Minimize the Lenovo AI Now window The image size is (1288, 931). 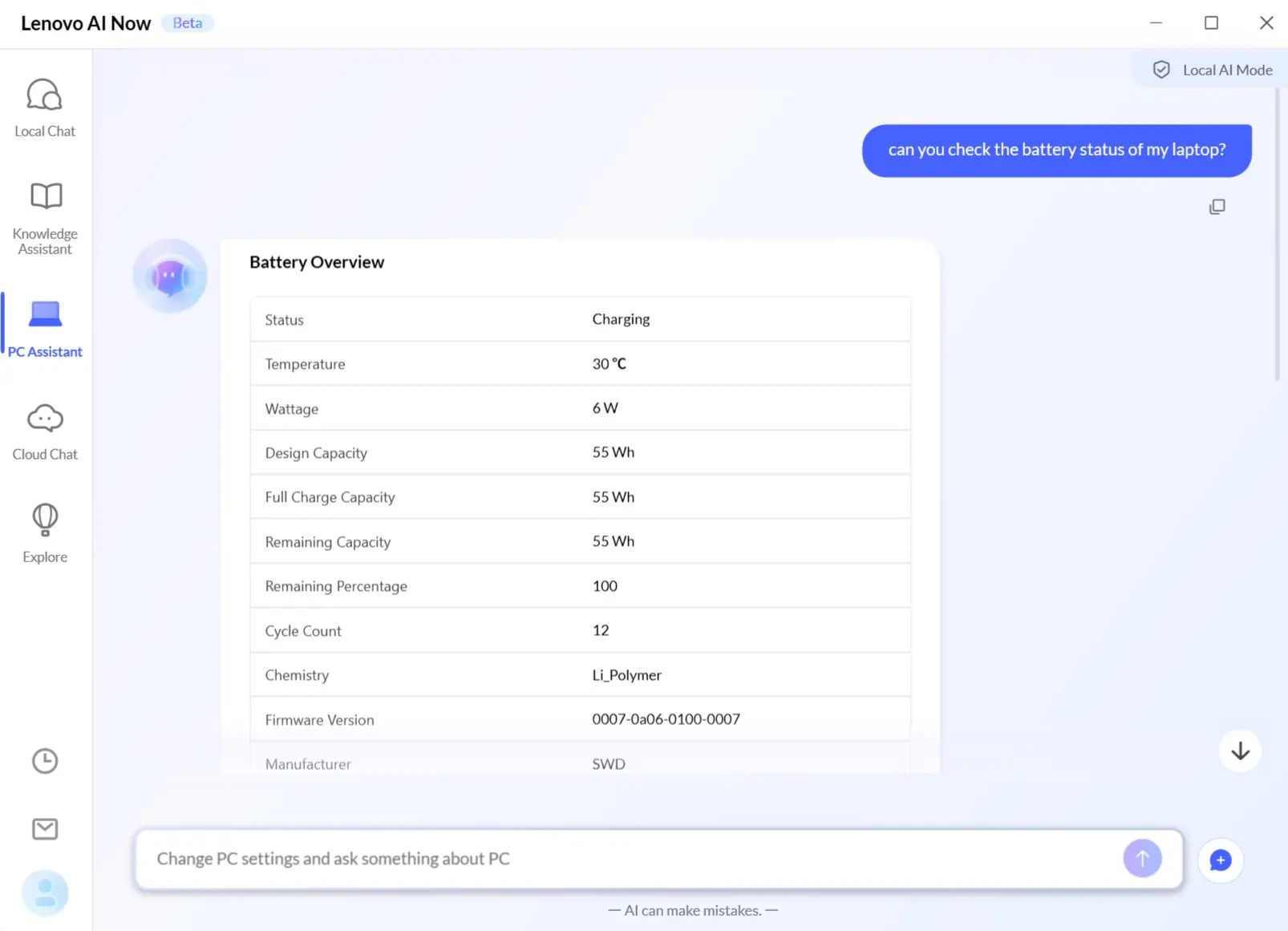[x=1156, y=23]
